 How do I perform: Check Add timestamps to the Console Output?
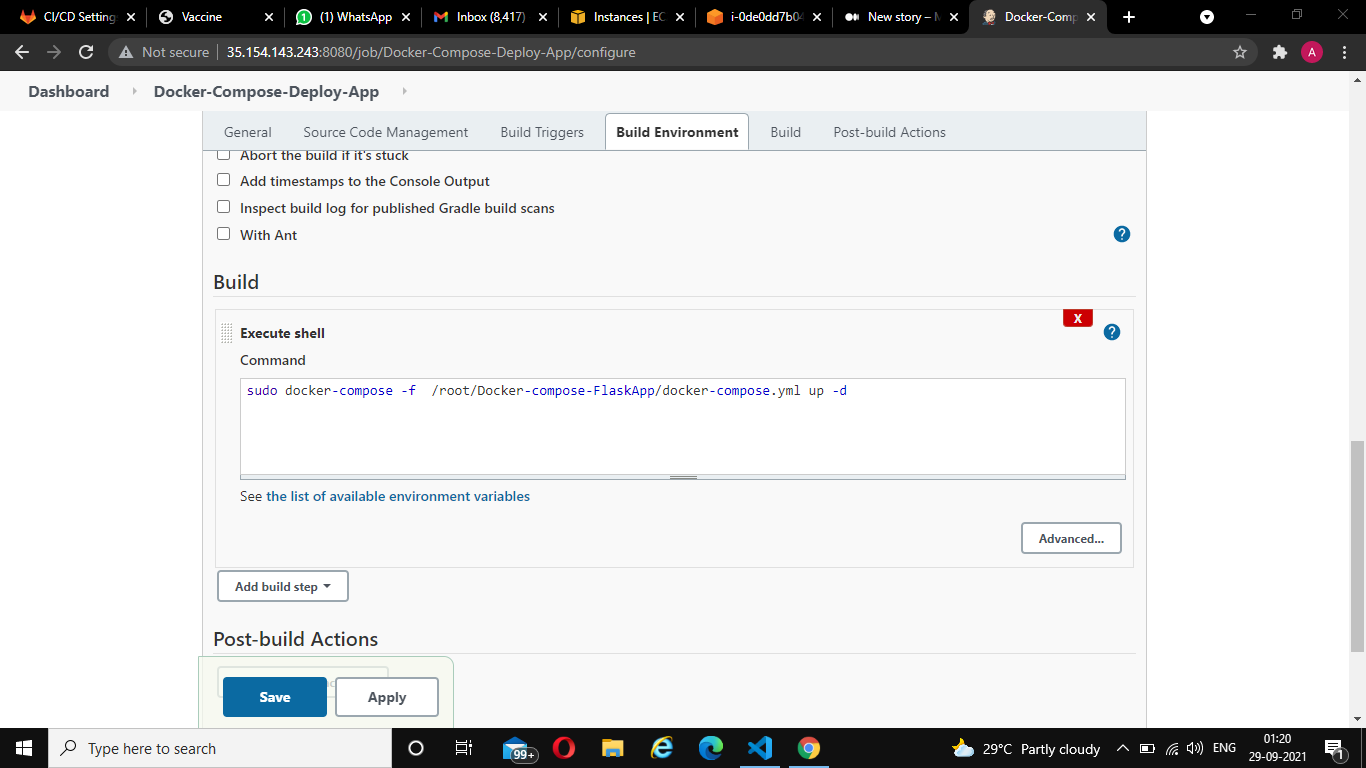(223, 179)
